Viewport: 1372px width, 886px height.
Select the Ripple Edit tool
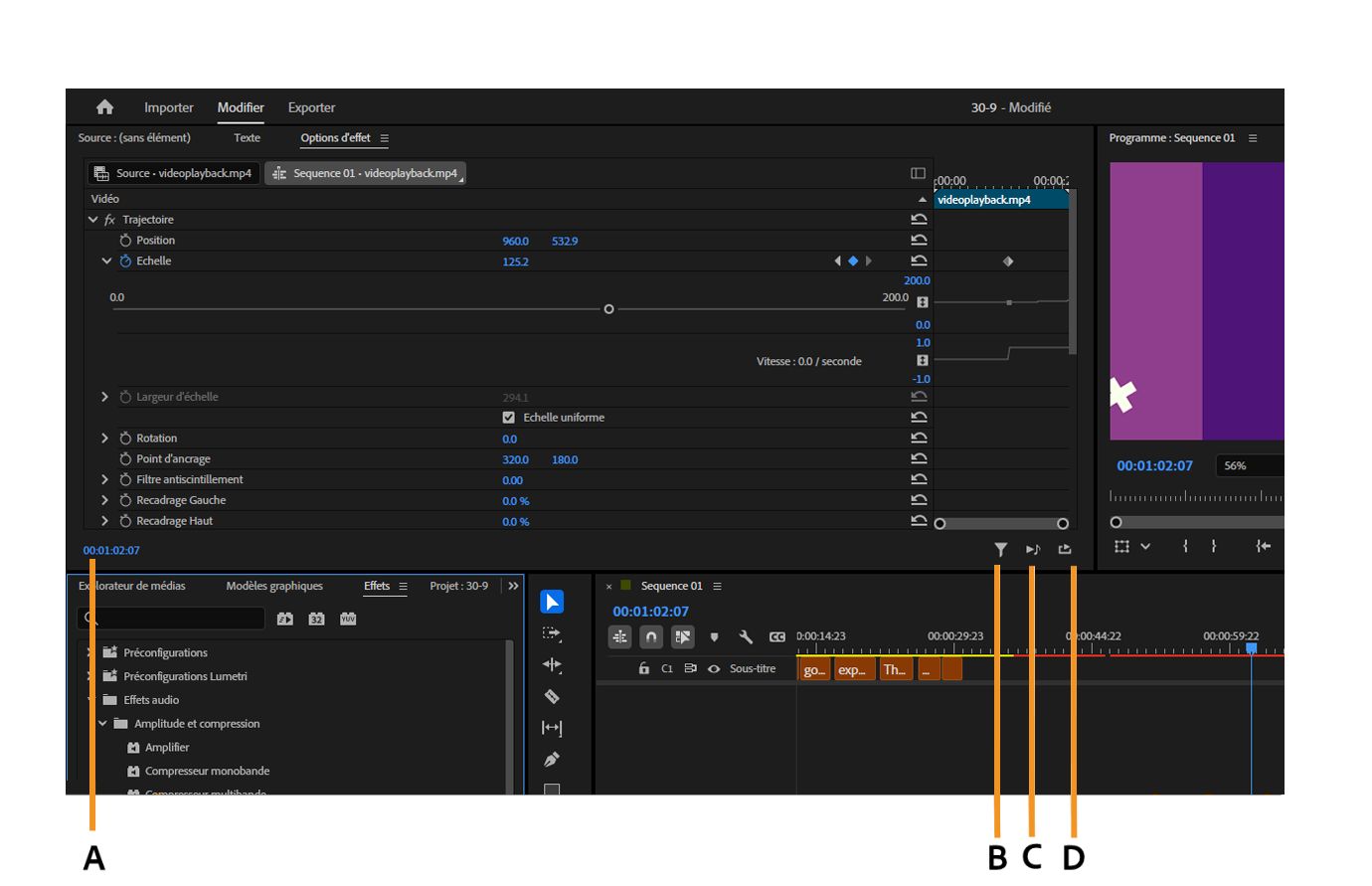click(x=552, y=665)
